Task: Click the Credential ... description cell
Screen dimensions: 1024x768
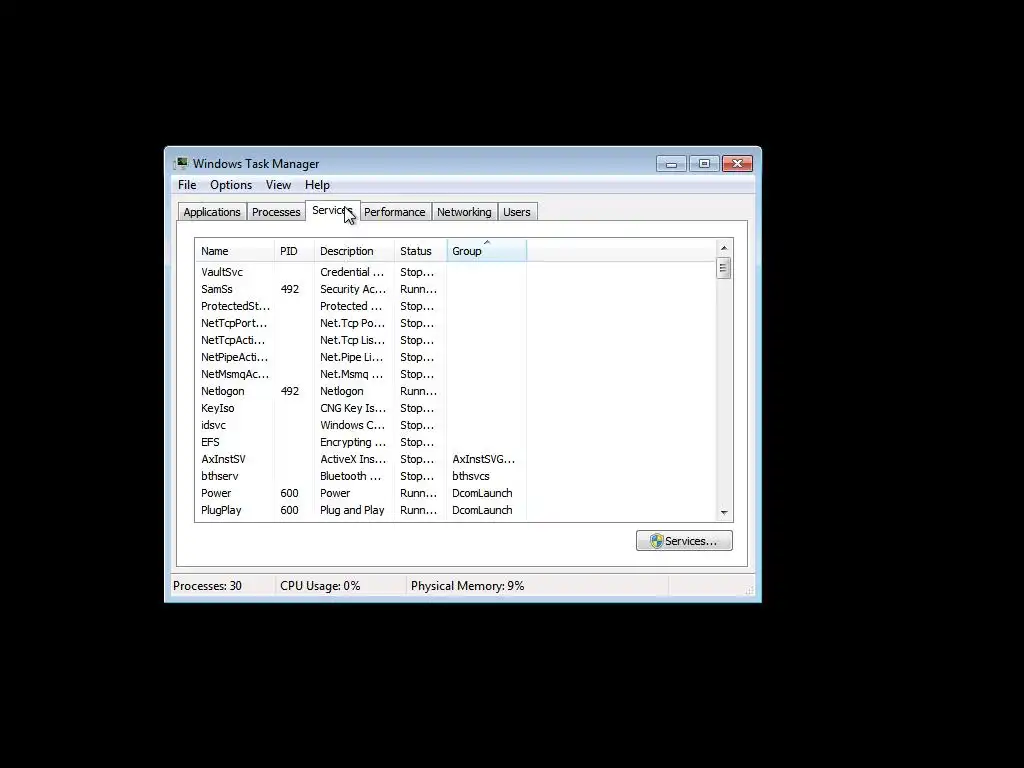Action: [352, 272]
